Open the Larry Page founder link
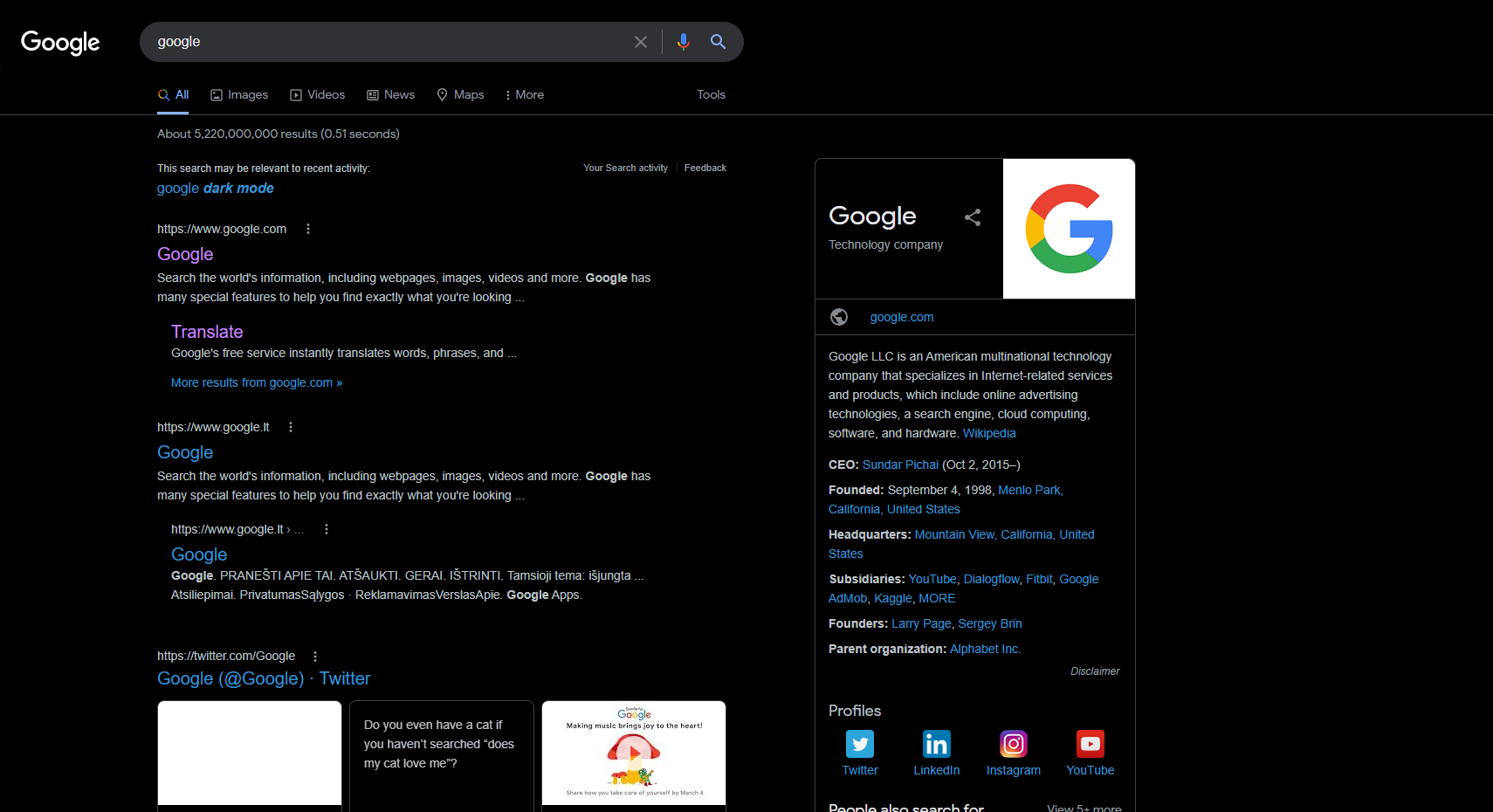 click(921, 623)
